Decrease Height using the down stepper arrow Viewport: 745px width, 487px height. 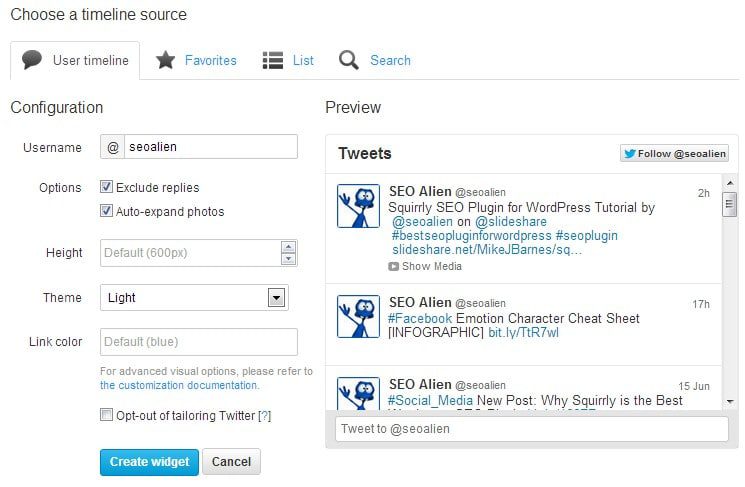coord(288,258)
